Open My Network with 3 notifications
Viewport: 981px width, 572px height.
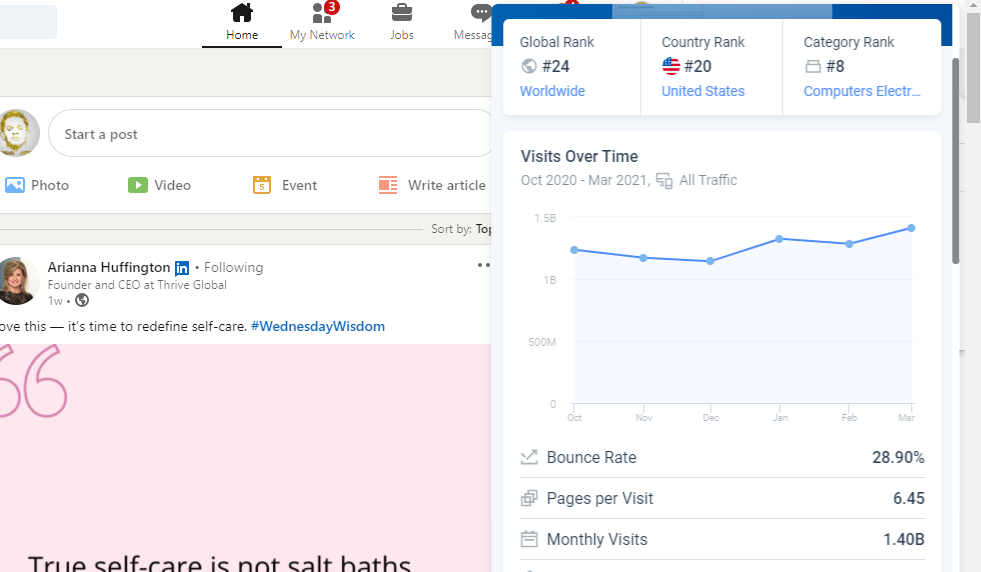[x=322, y=23]
